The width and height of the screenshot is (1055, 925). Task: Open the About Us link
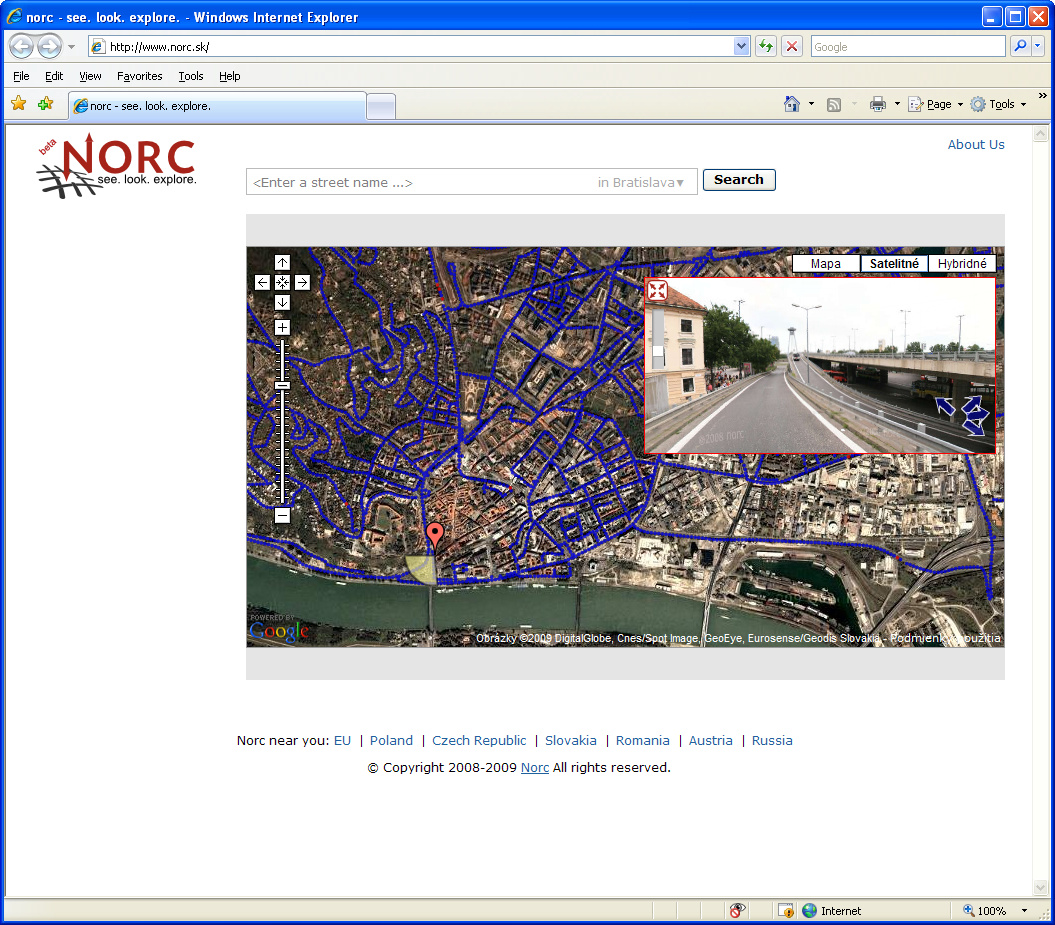tap(975, 145)
